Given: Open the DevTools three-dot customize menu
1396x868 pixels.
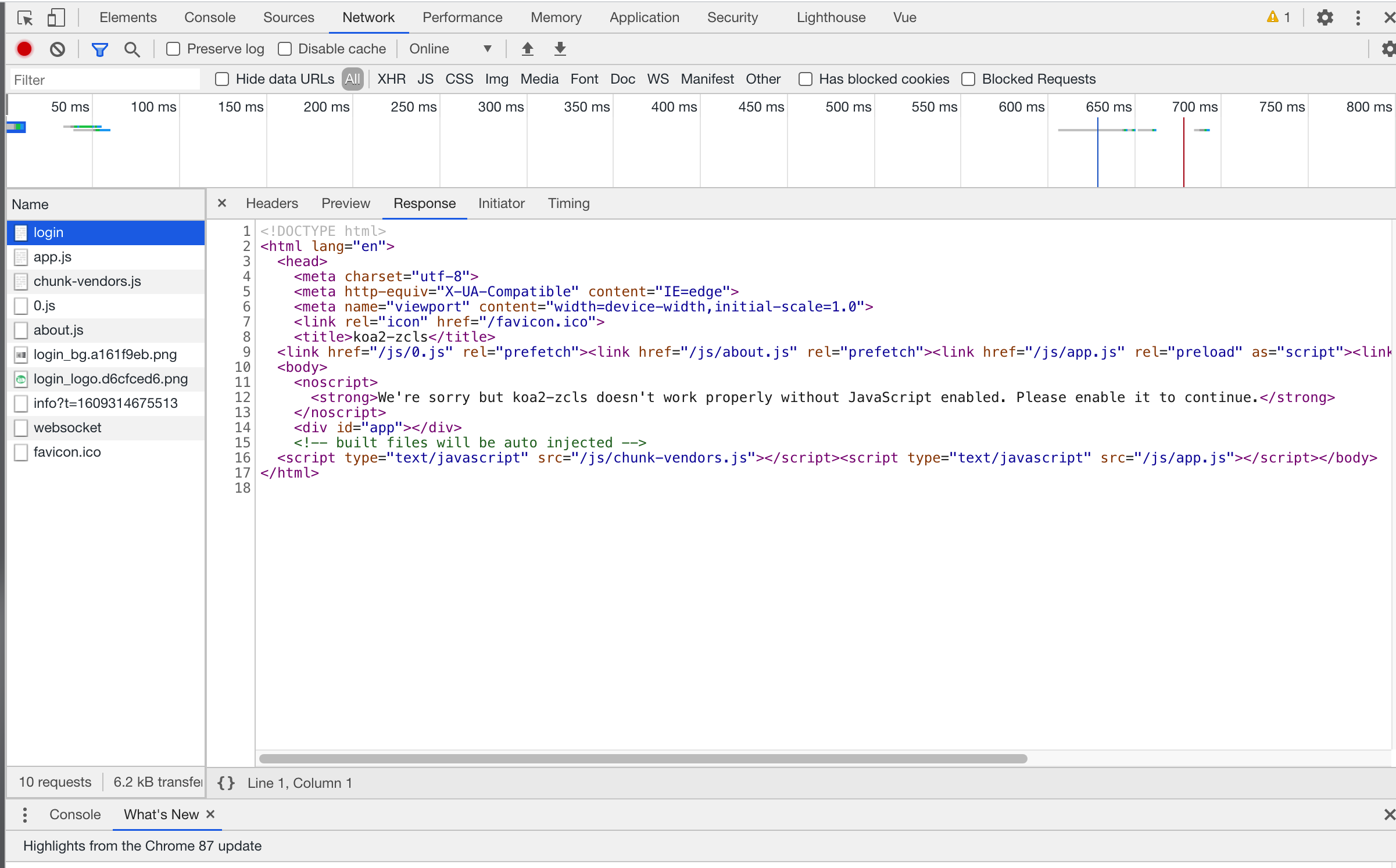Looking at the screenshot, I should [x=1358, y=17].
